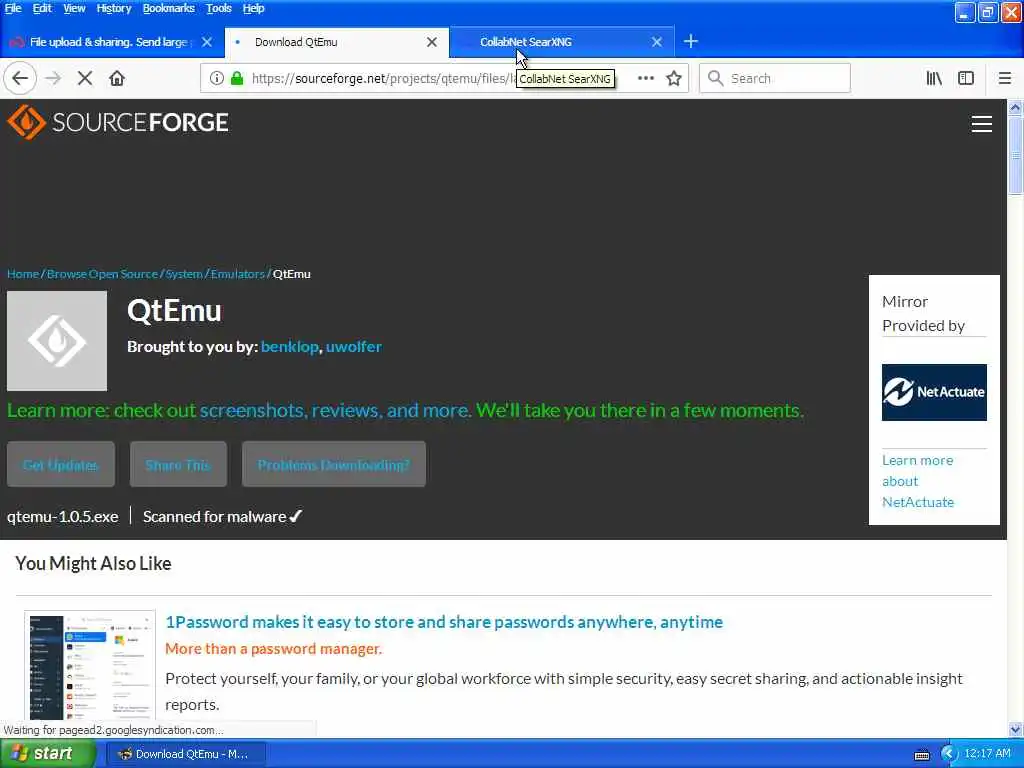Open uwolfer's profile link

tap(354, 347)
